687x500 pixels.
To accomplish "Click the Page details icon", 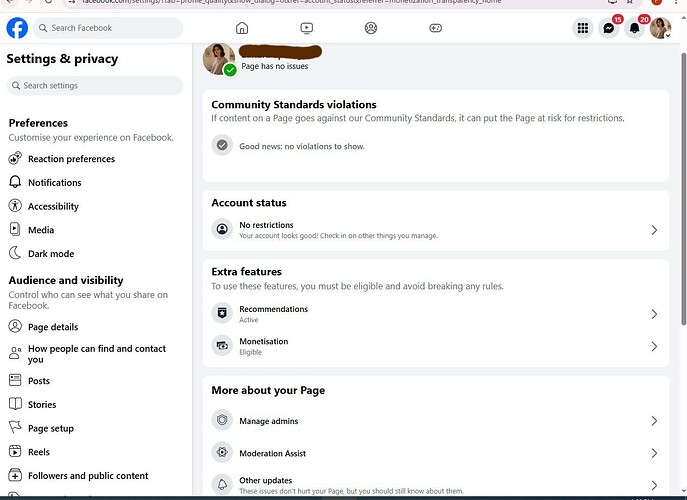I will (x=15, y=326).
